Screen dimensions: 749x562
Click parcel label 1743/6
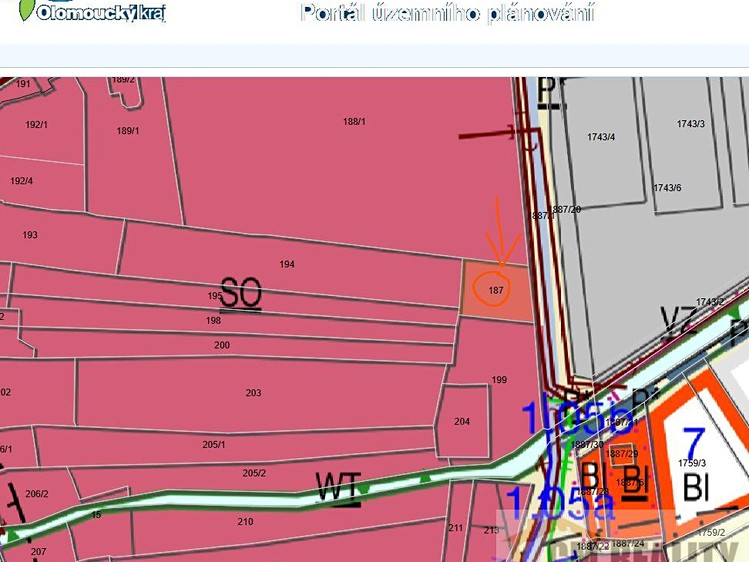click(667, 188)
